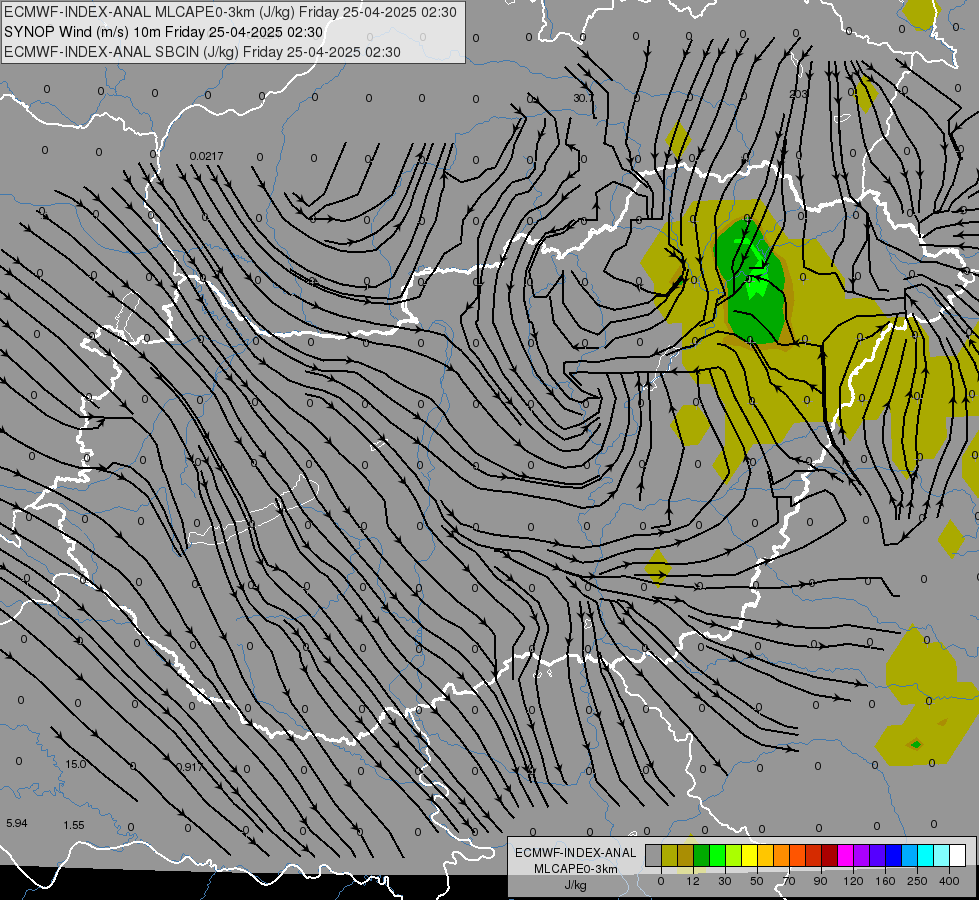Click the legend tick label 50

coord(757,881)
